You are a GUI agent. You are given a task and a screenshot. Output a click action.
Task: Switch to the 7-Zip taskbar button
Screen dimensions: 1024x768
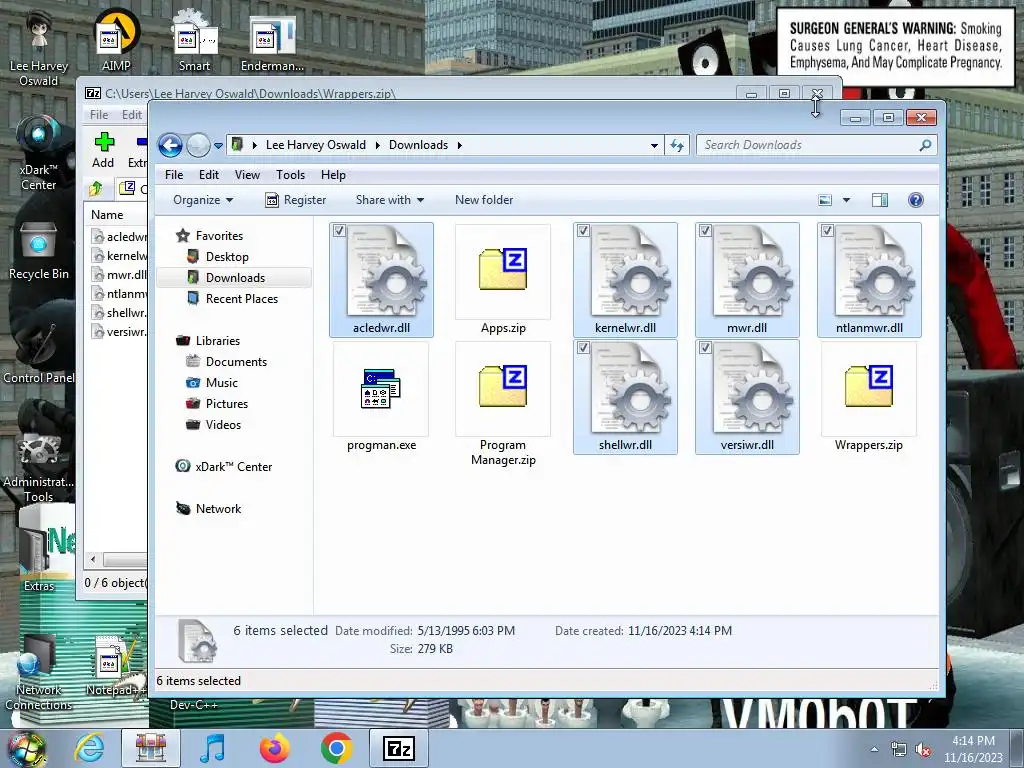[x=399, y=748]
